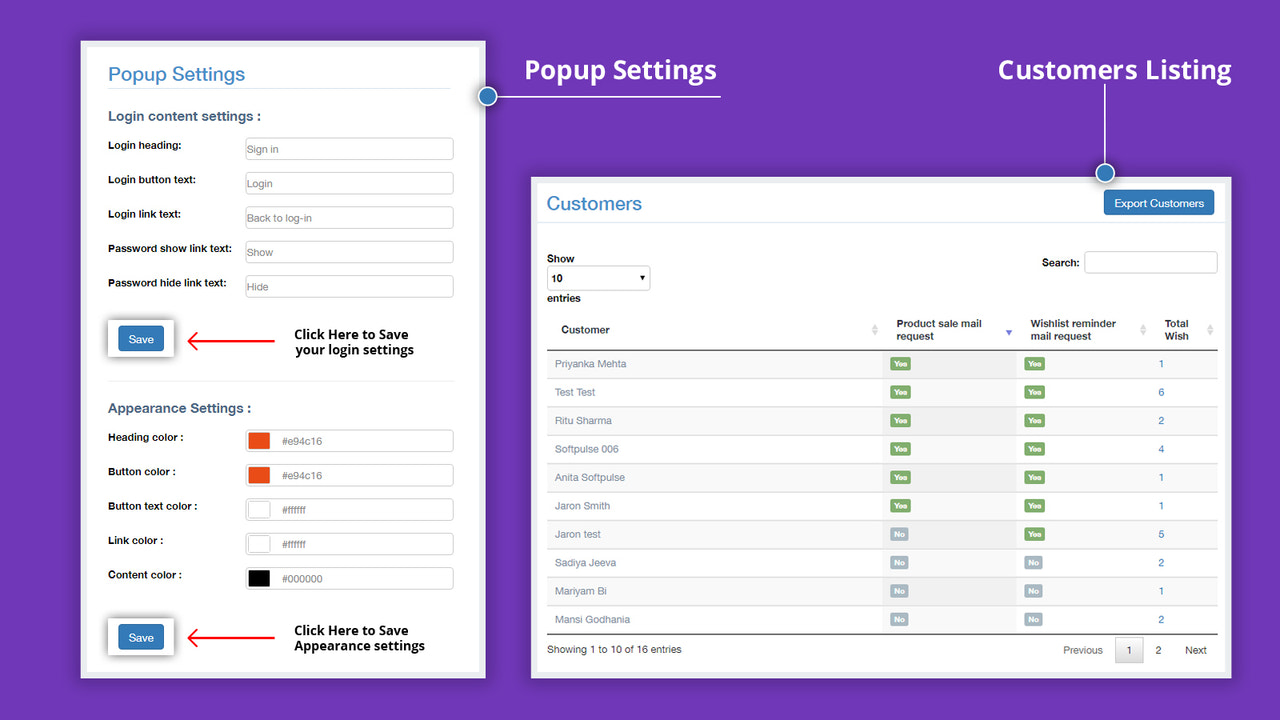Open the Content color picker swatch
This screenshot has height=720, width=1280.
(x=256, y=578)
